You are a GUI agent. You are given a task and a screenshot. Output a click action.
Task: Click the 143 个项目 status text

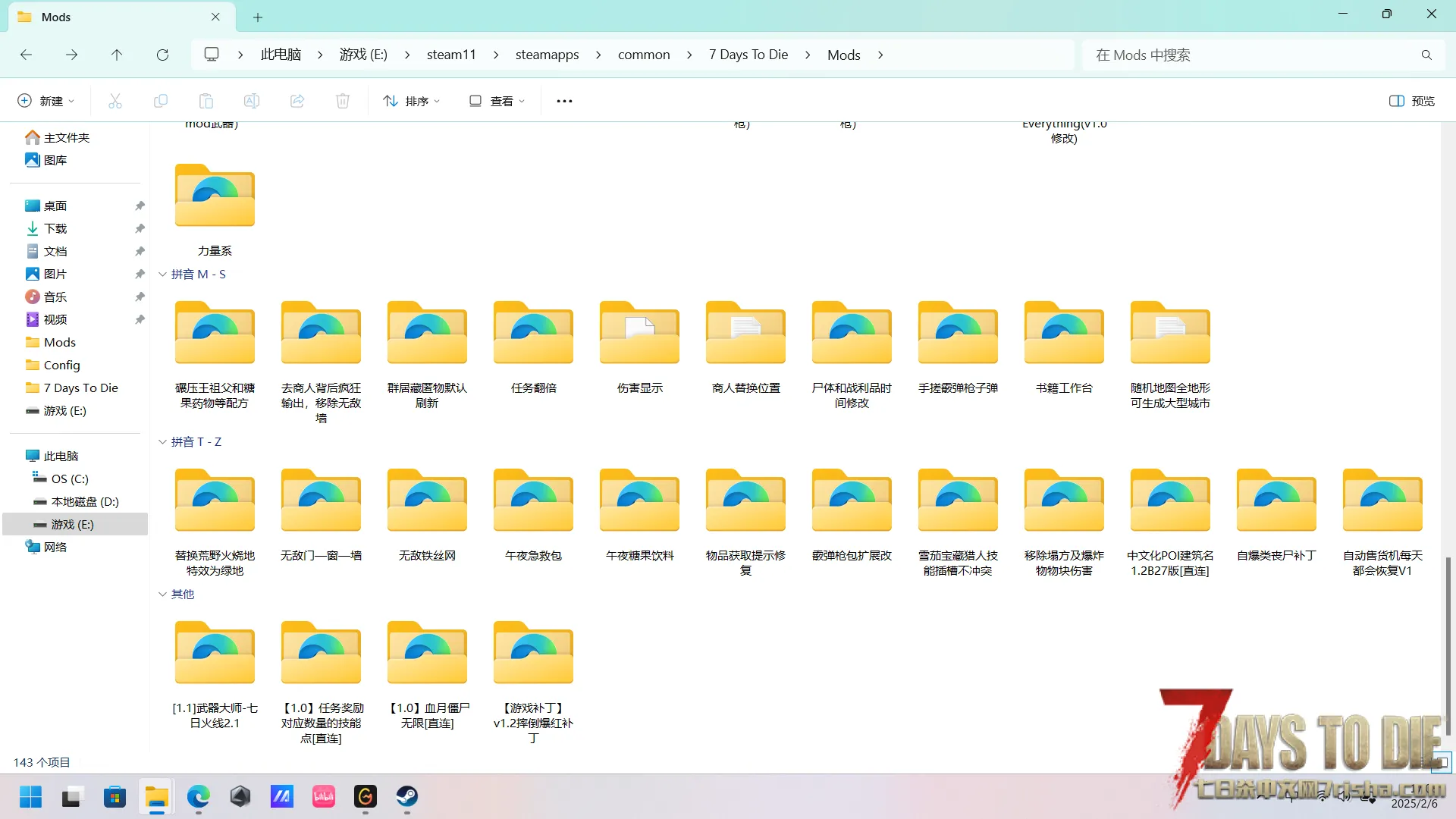point(42,762)
